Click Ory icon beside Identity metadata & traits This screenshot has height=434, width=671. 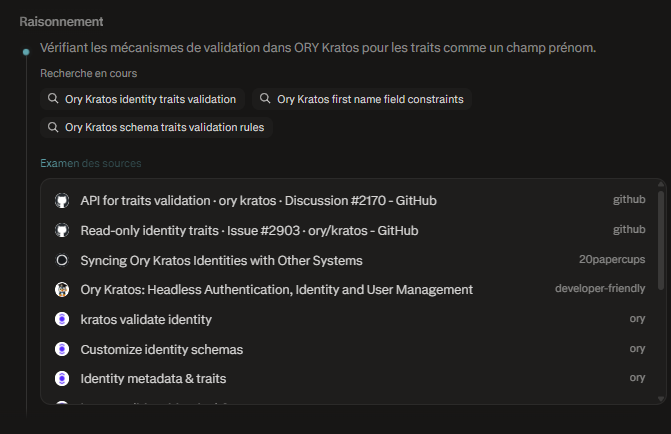click(61, 379)
